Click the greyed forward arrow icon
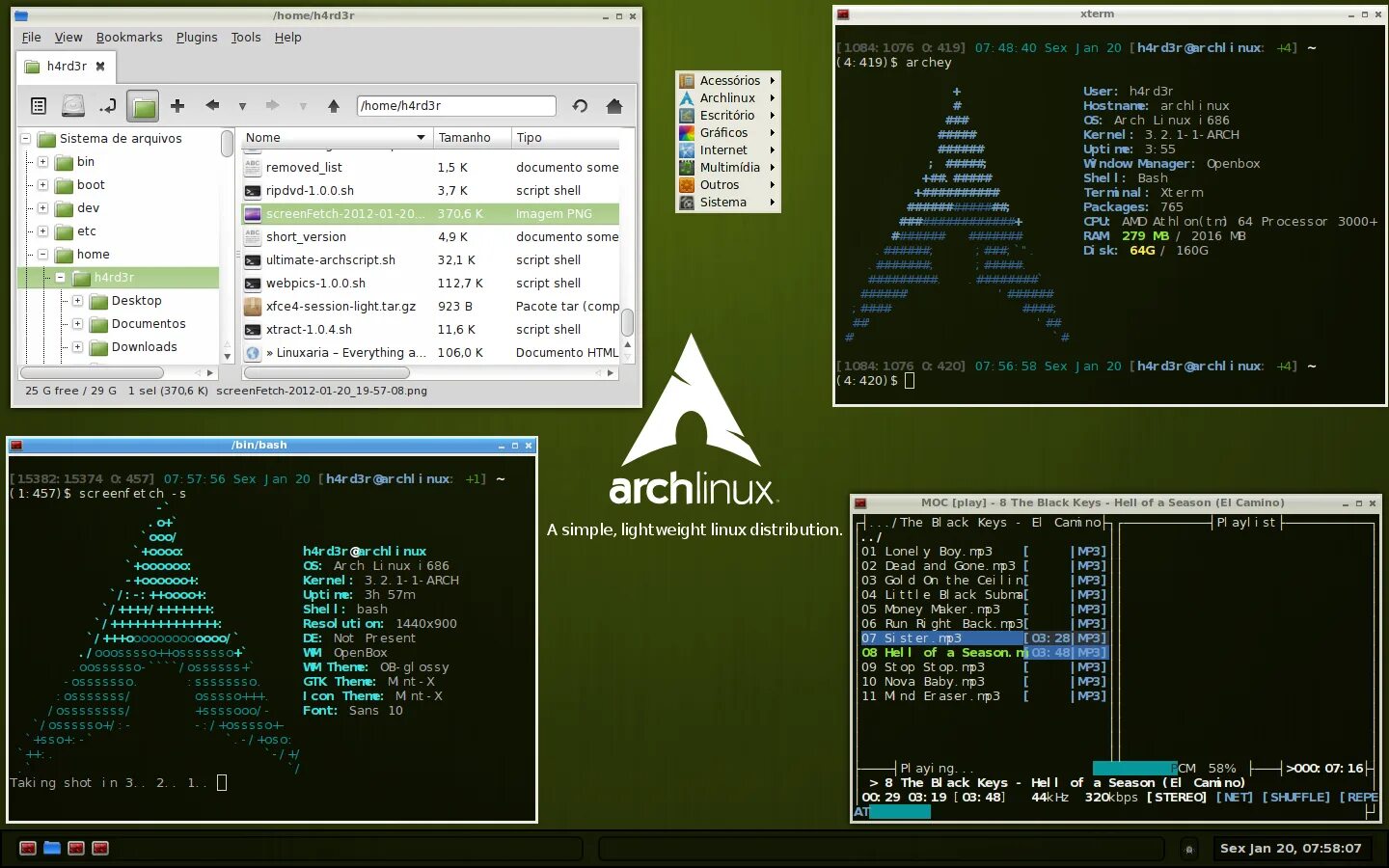1389x868 pixels. click(x=272, y=106)
